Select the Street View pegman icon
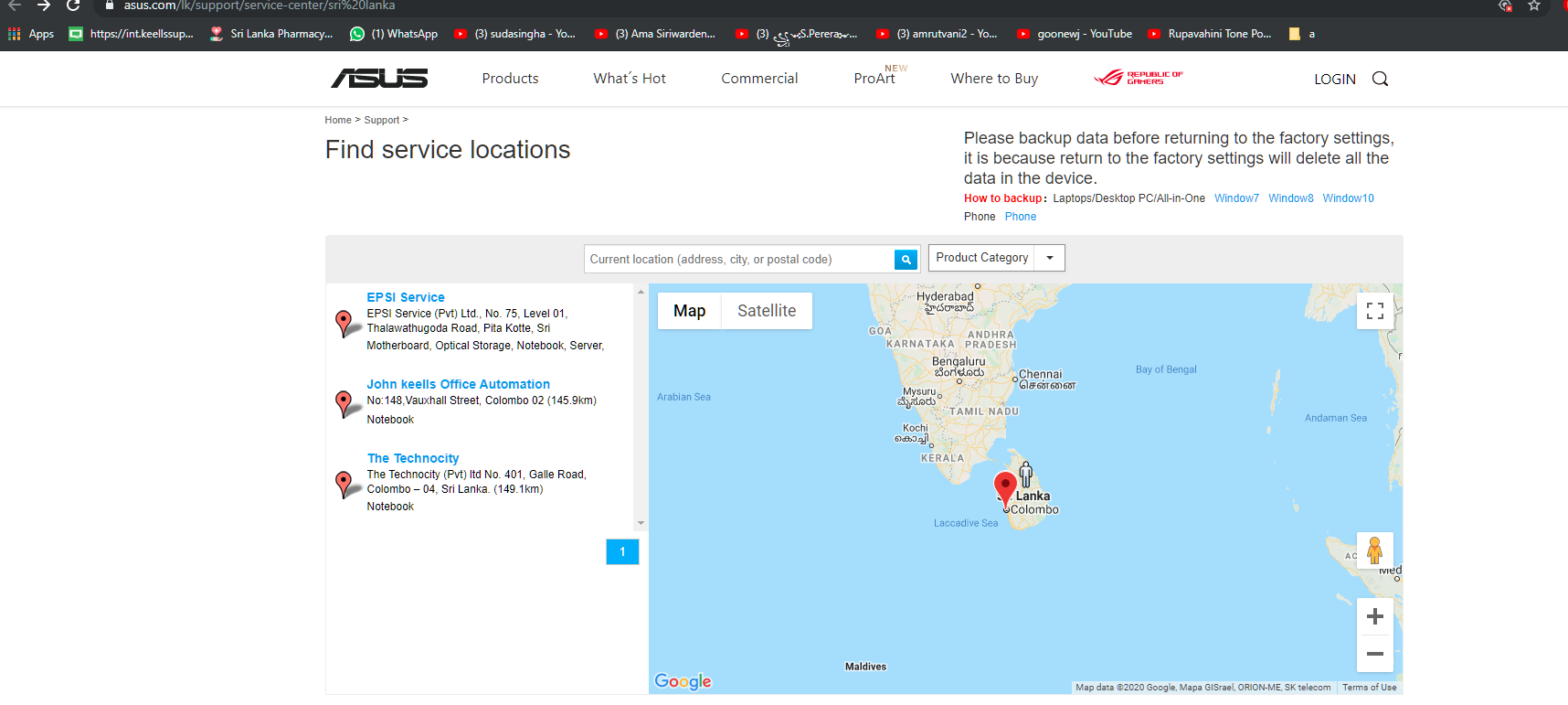The height and width of the screenshot is (705, 1568). [x=1374, y=550]
